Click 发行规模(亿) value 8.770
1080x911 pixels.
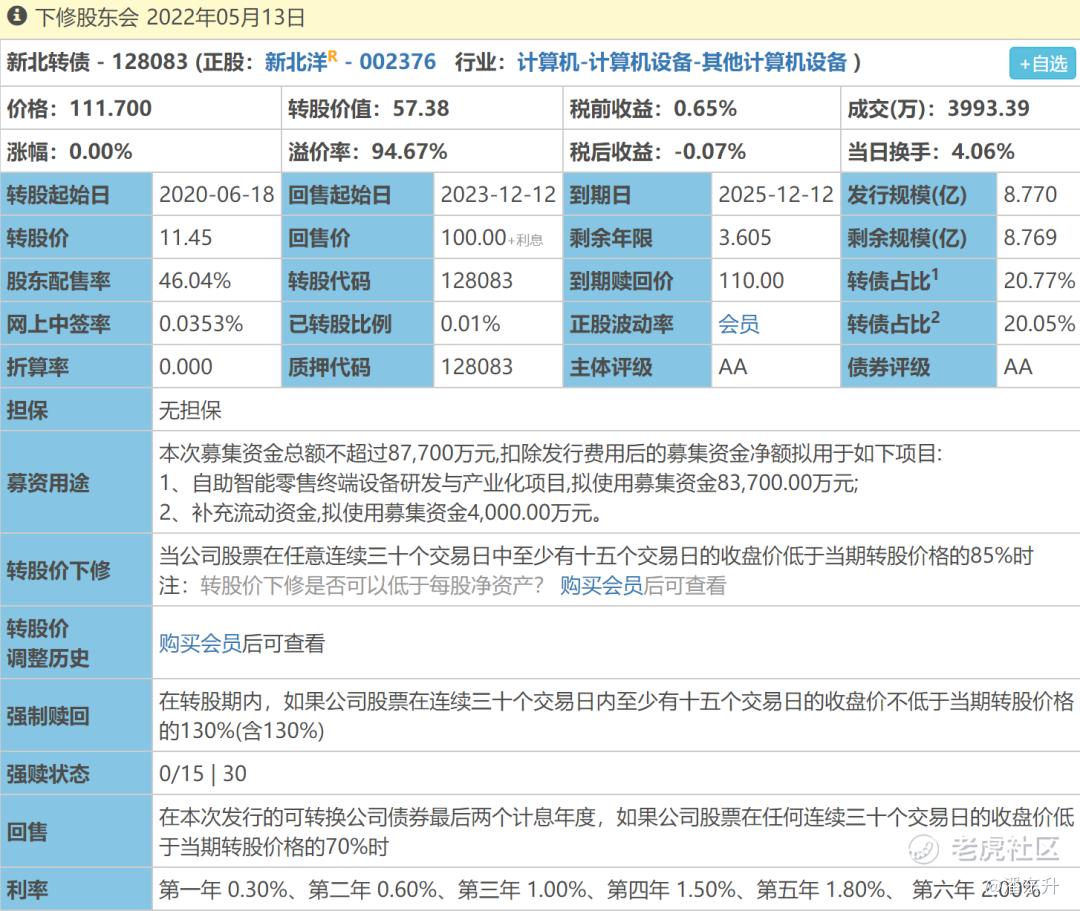1030,194
